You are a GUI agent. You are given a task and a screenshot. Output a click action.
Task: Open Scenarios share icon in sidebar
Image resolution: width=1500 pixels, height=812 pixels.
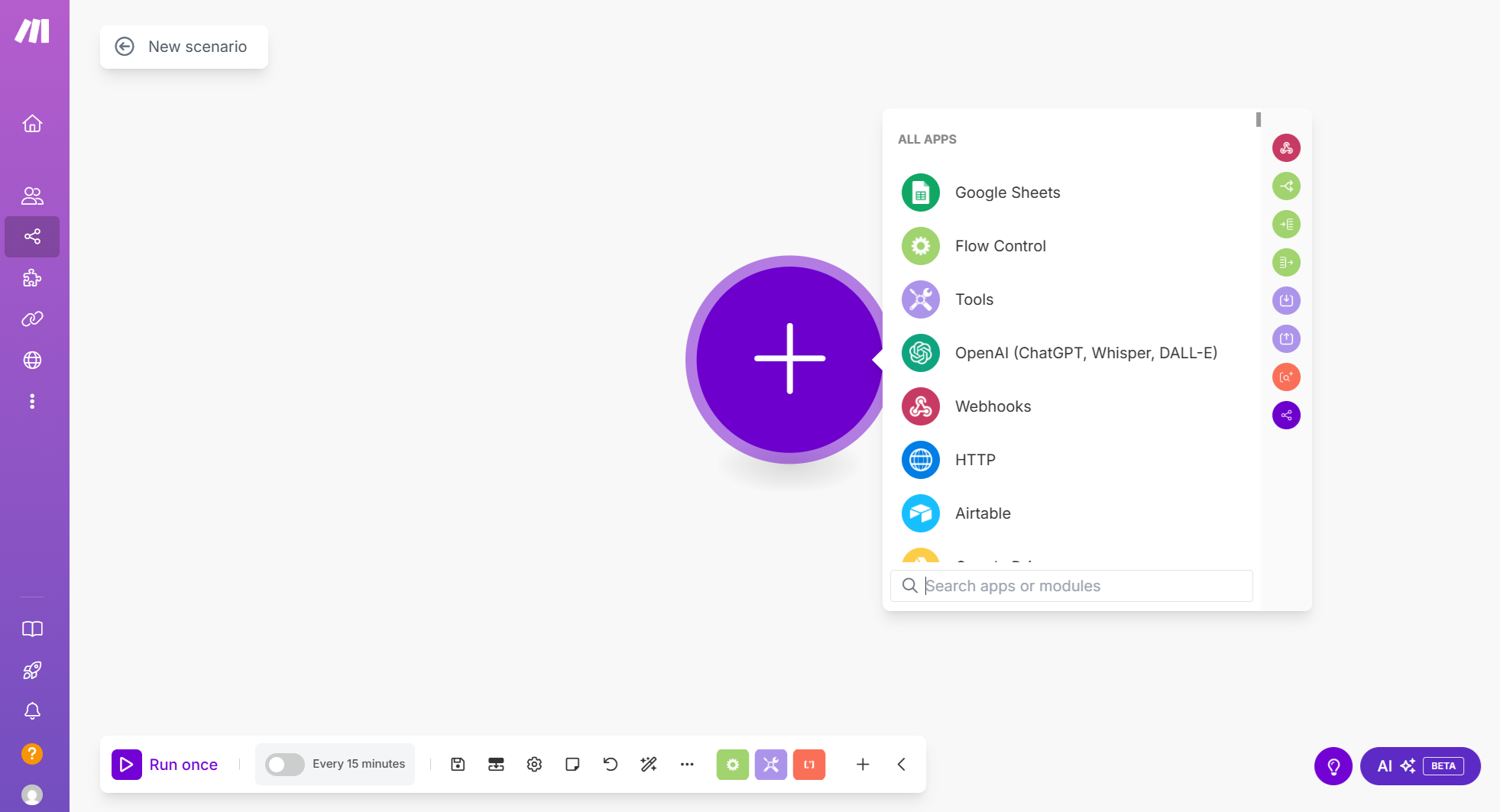tap(32, 237)
